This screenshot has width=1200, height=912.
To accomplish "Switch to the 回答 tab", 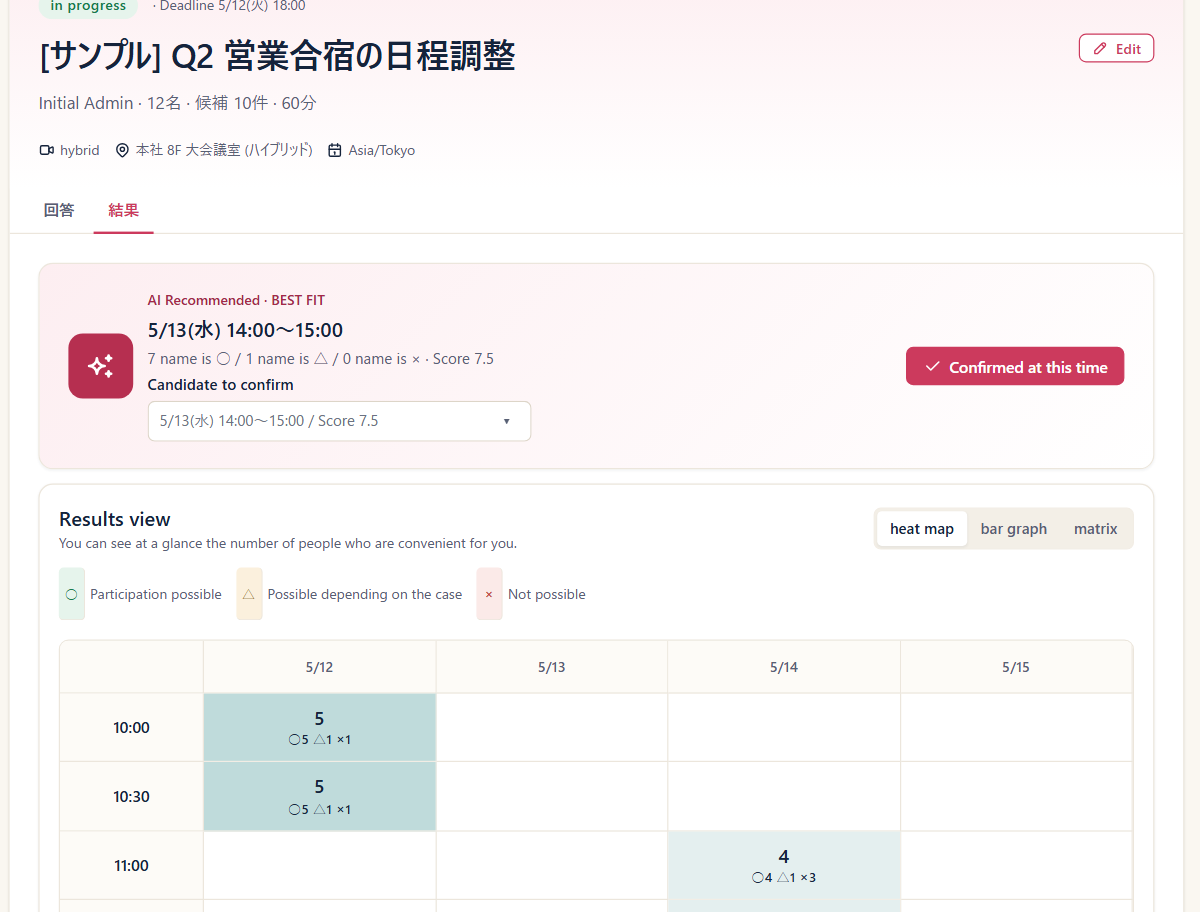I will [x=59, y=210].
